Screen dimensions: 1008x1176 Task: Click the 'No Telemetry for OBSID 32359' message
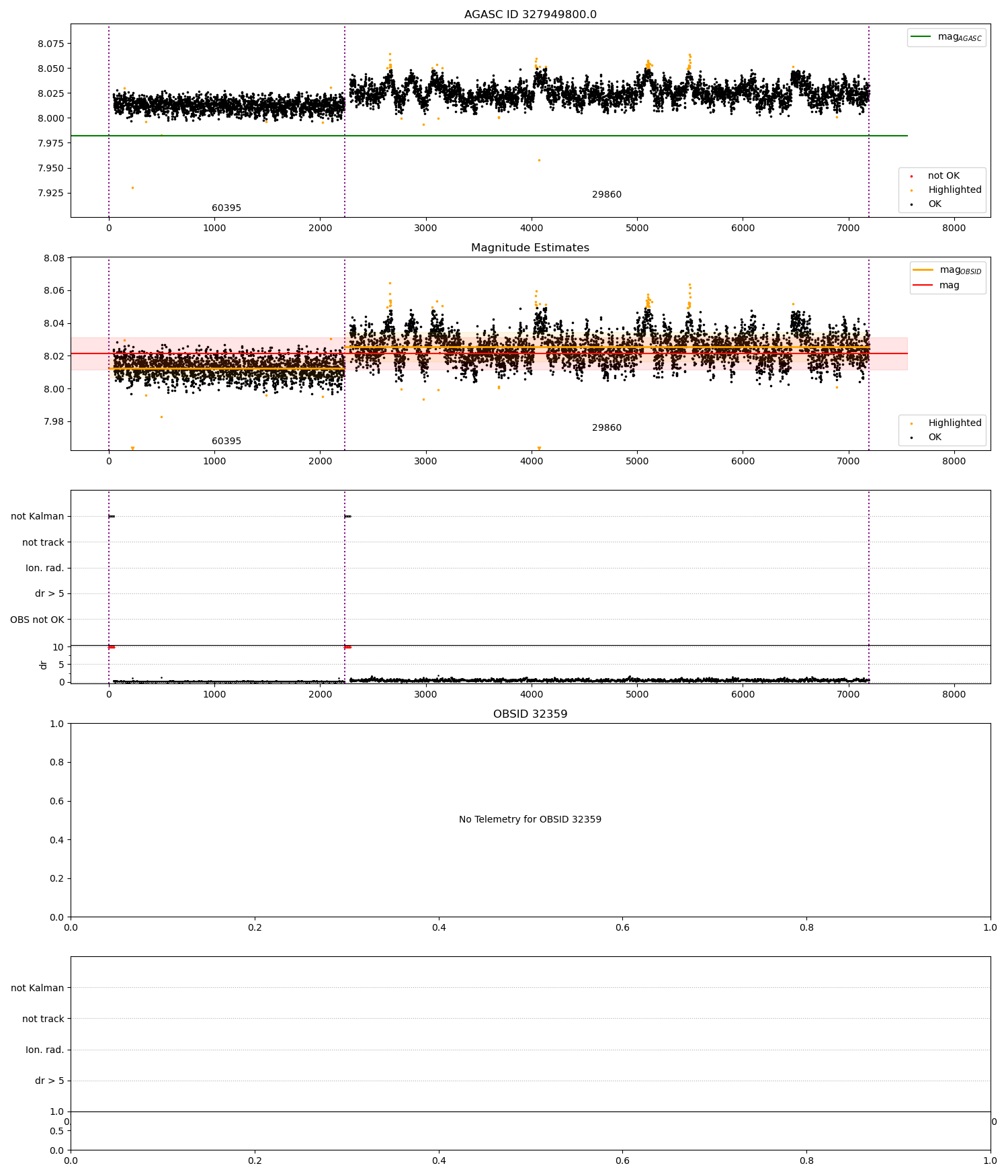point(530,820)
